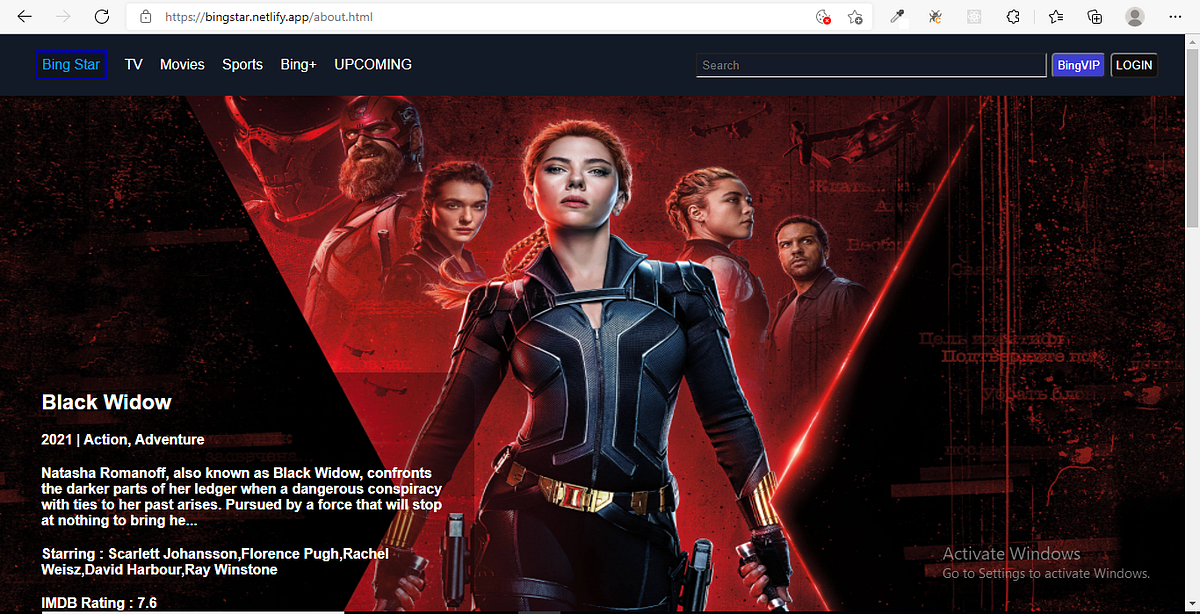This screenshot has width=1200, height=614.
Task: Add this page to favorites
Action: 855,16
